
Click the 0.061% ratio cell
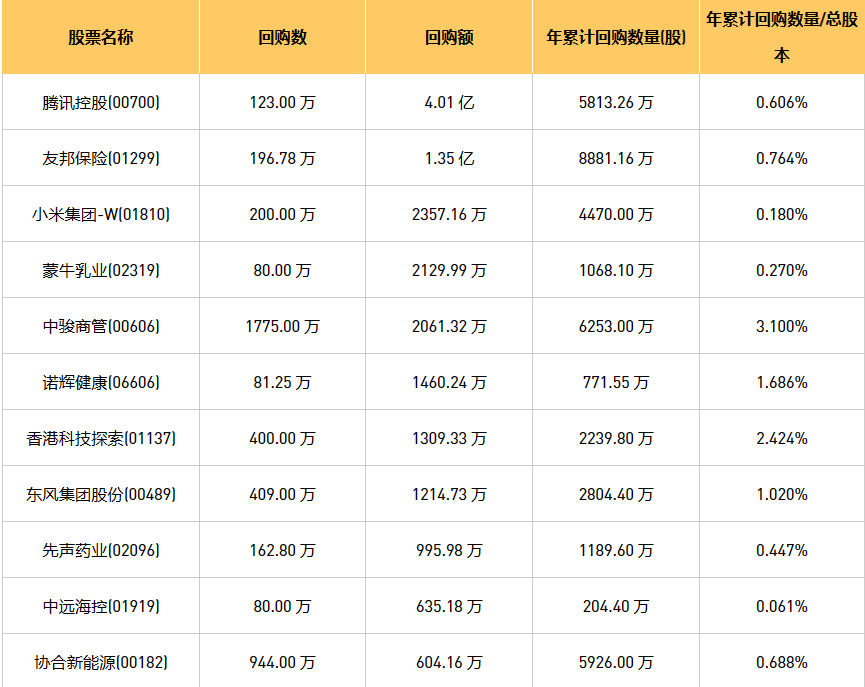782,606
